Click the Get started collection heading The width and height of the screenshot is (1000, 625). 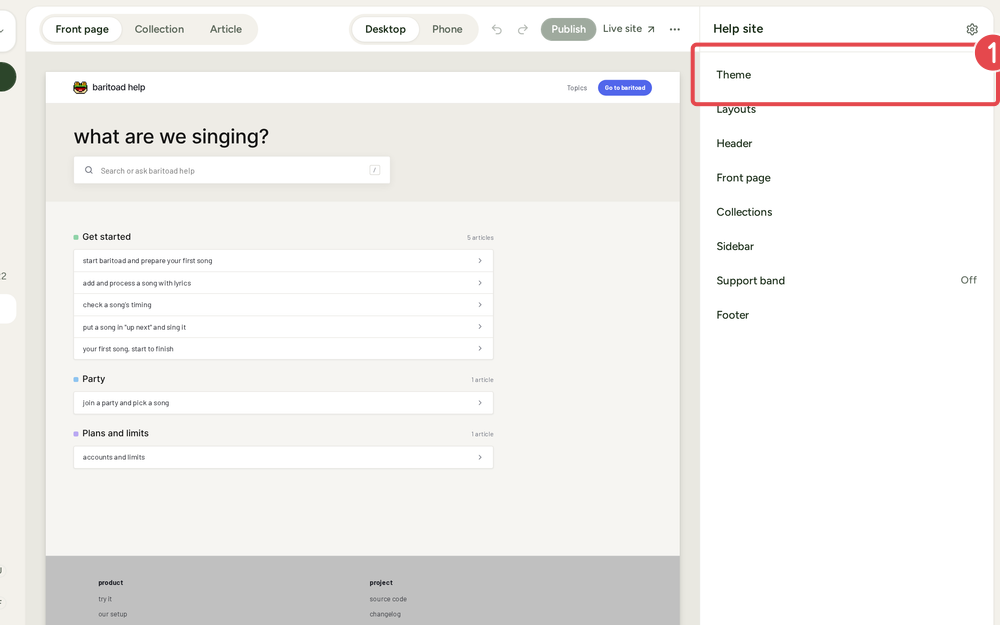click(107, 237)
